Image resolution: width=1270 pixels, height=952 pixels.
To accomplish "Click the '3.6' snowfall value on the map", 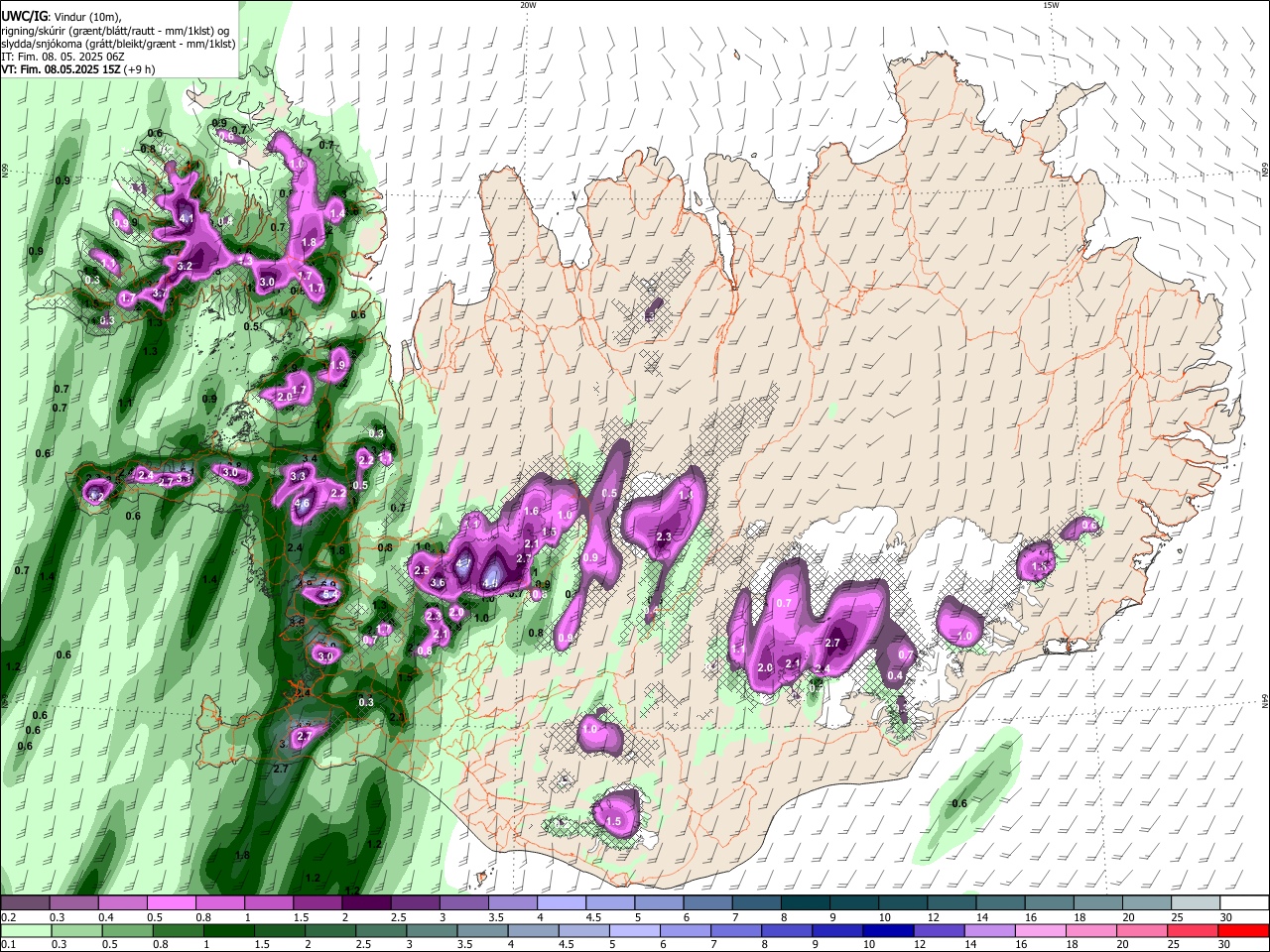I will click(x=438, y=582).
